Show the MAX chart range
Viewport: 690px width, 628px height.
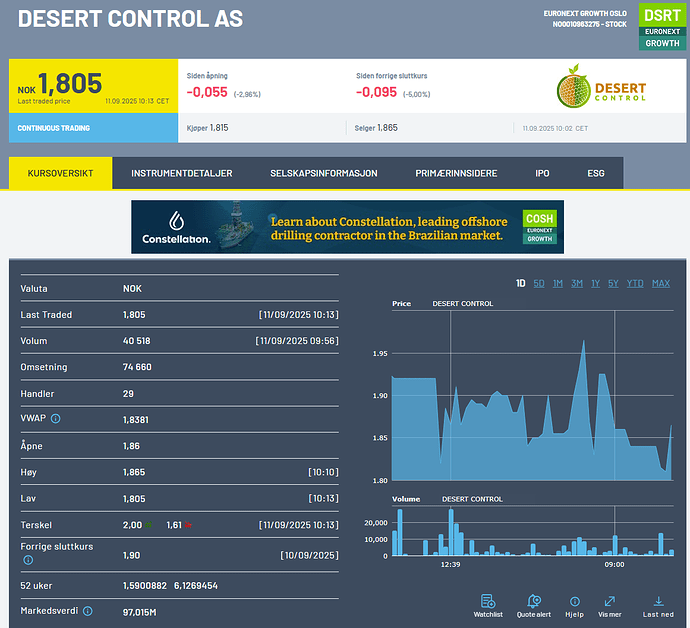661,283
